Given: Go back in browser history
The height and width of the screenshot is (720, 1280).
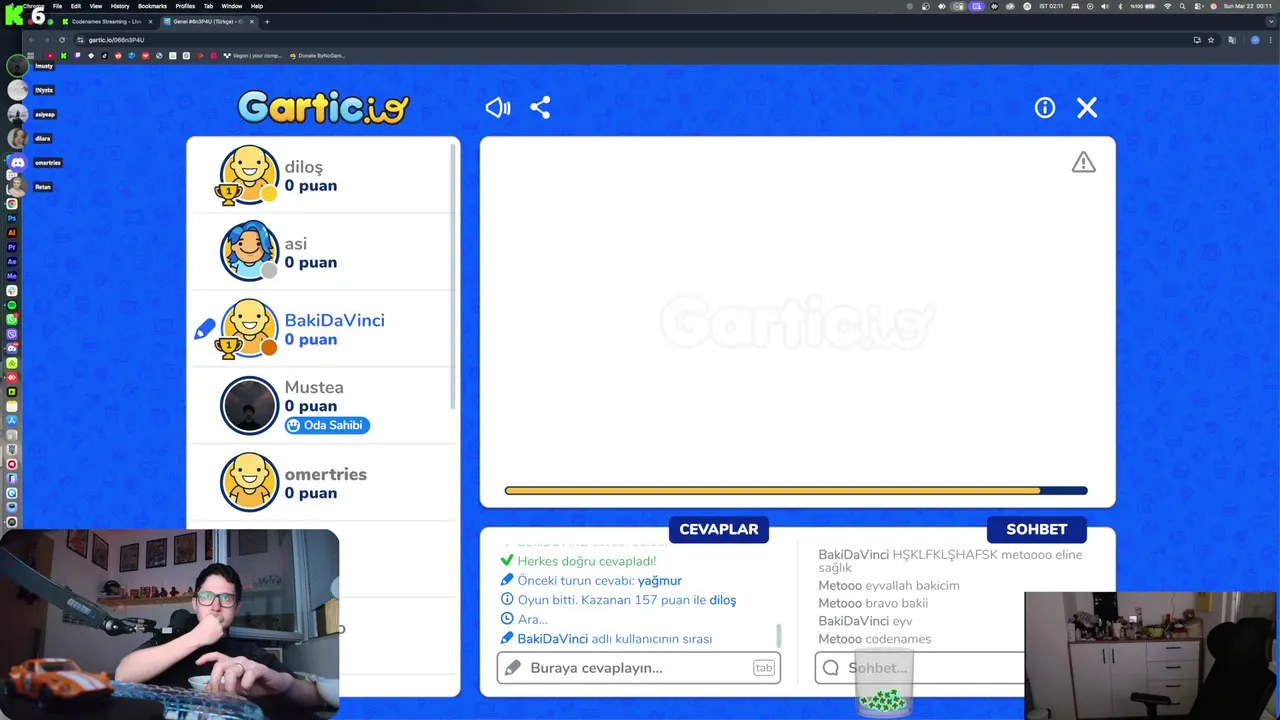Looking at the screenshot, I should 31,40.
